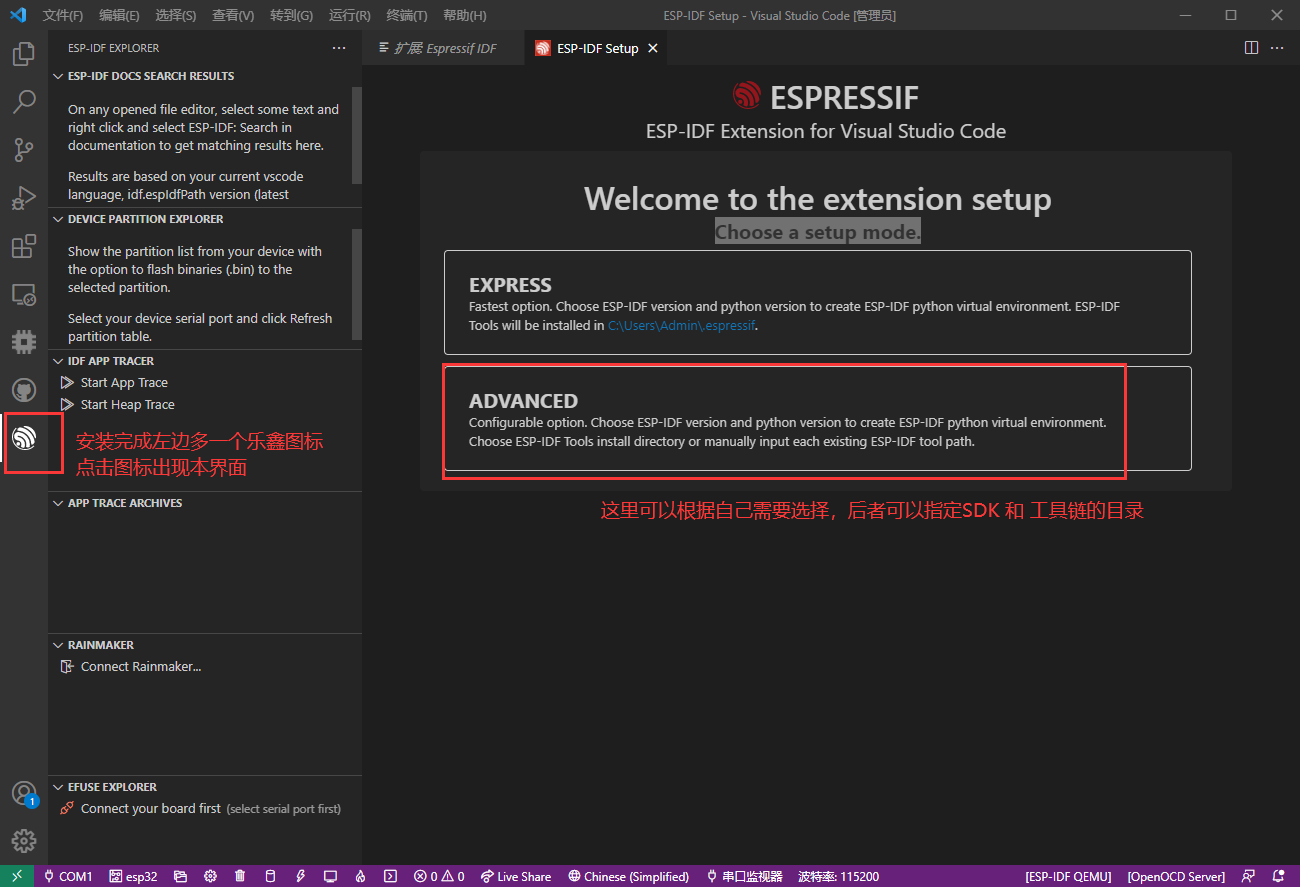Open notifications bell in status bar
Screen dimensions: 1300x887
click(x=1278, y=876)
